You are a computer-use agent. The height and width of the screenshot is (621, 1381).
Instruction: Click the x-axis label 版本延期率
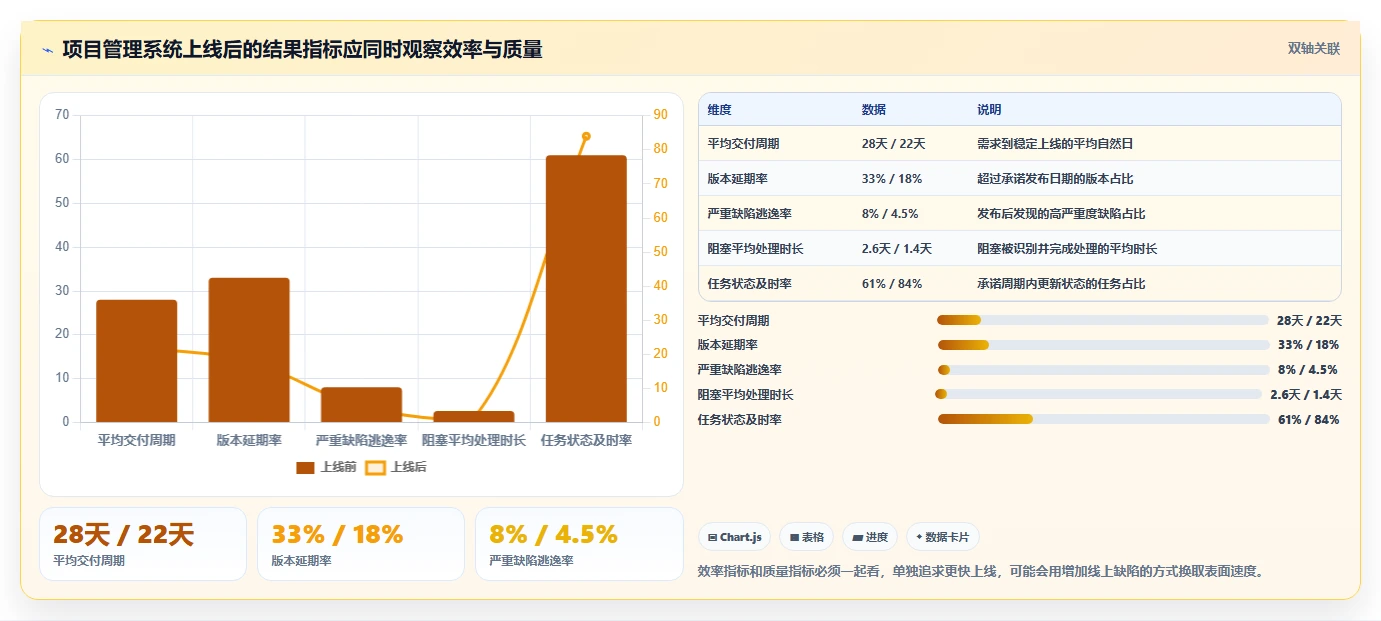tap(249, 440)
